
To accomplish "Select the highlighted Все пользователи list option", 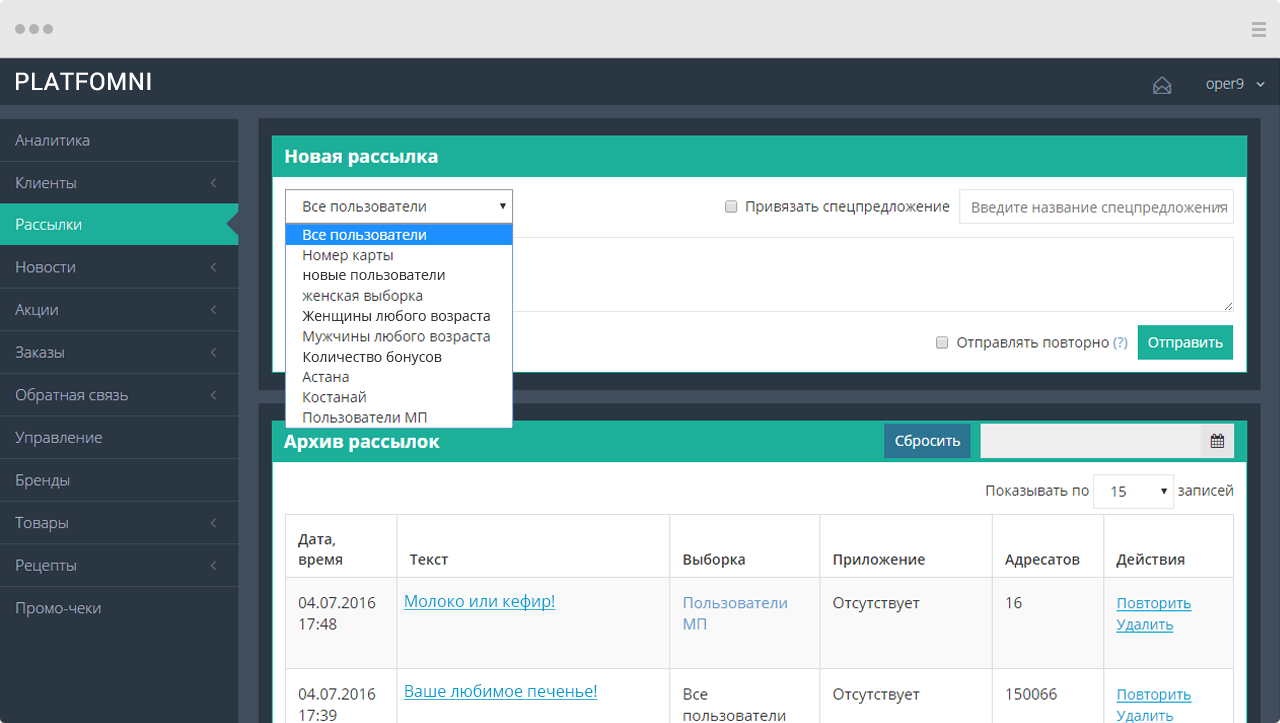I will tap(399, 235).
